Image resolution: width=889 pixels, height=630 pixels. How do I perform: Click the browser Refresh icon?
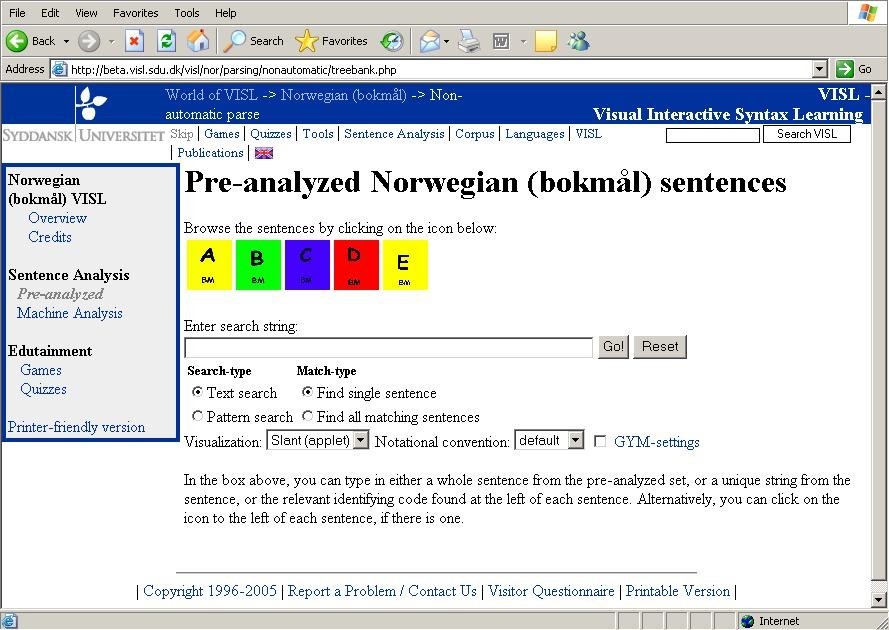click(x=167, y=41)
